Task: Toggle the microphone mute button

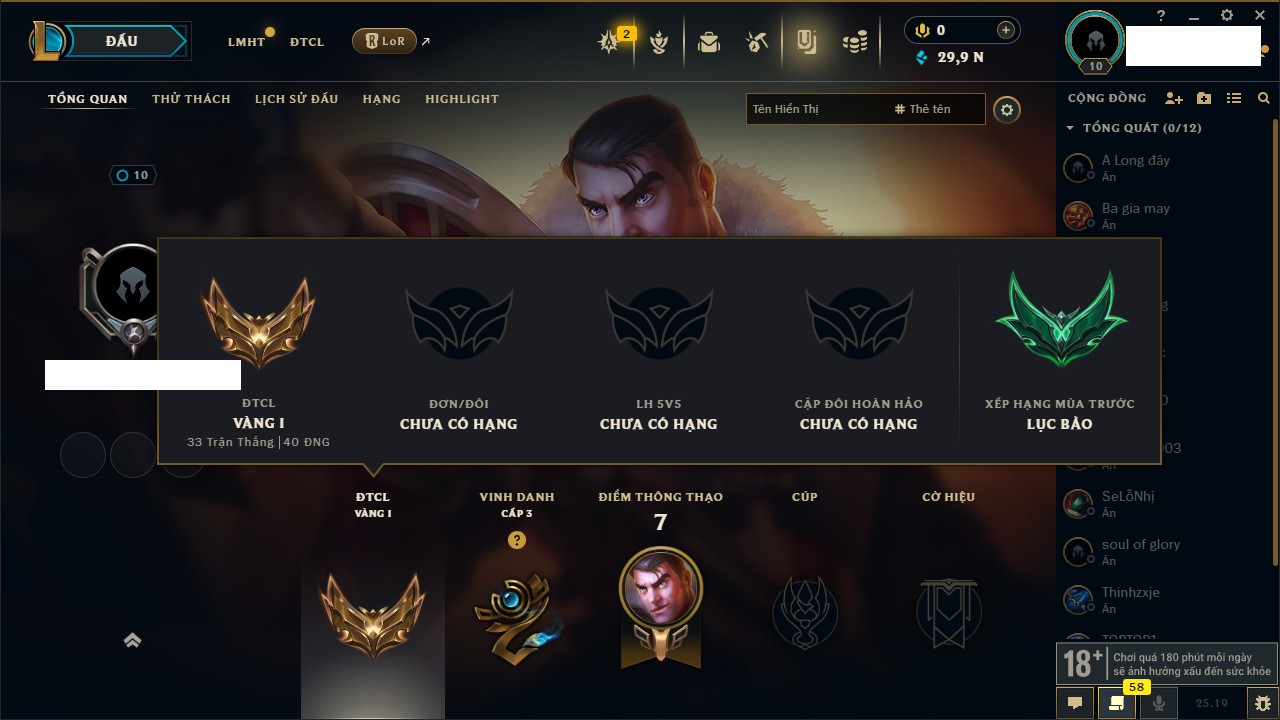Action: pyautogui.click(x=1159, y=703)
